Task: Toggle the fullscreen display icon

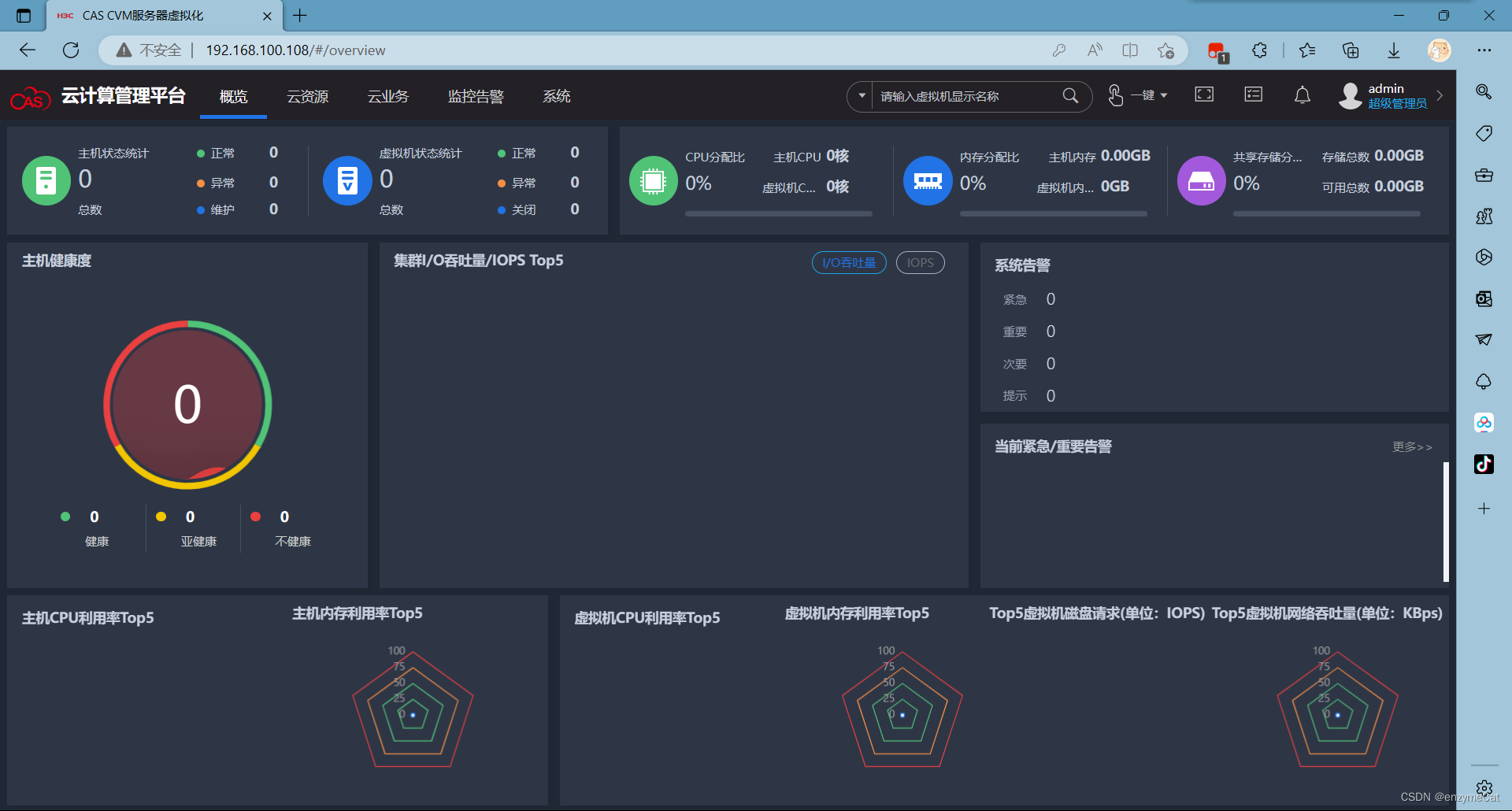Action: click(x=1204, y=94)
